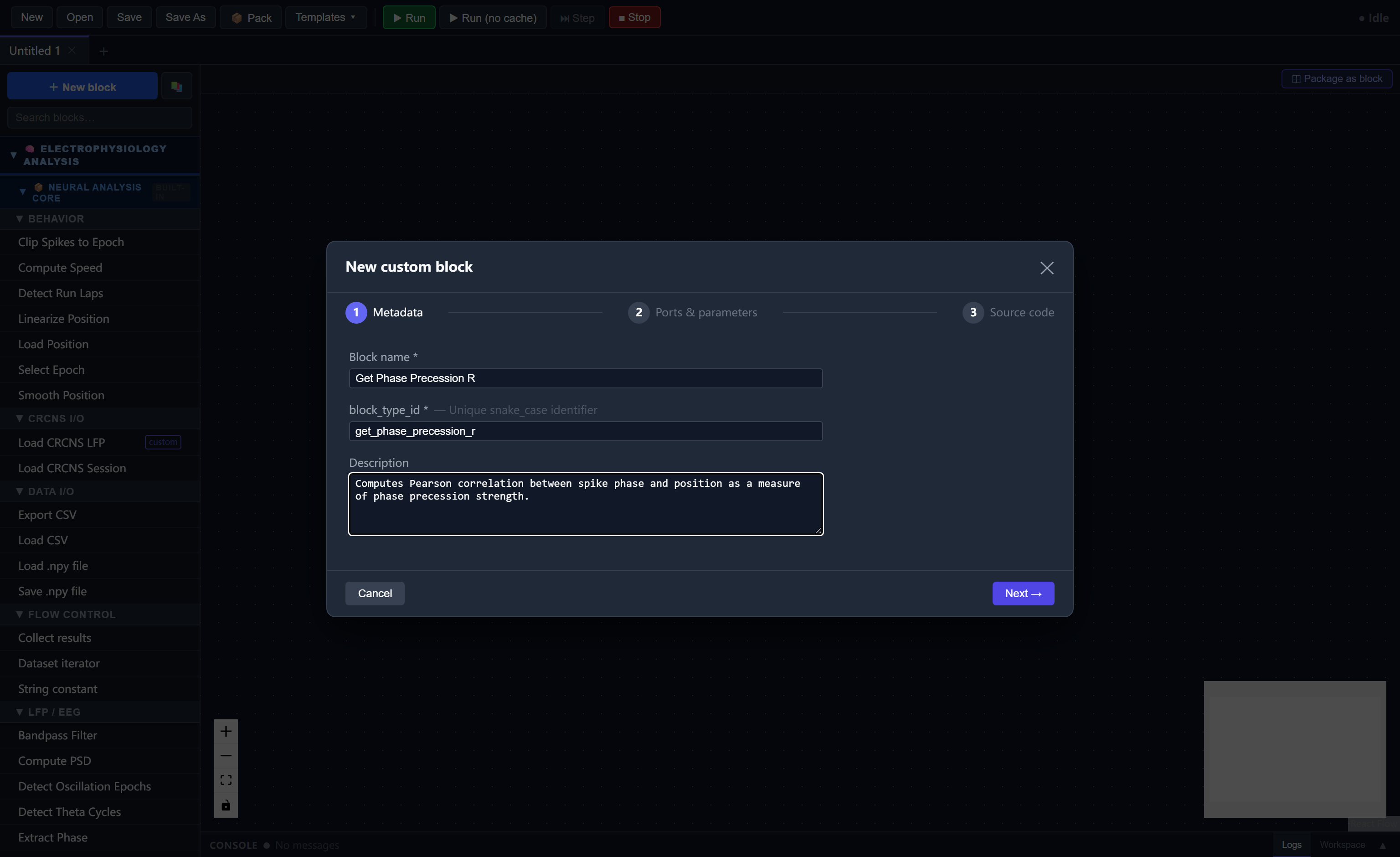
Task: Click inside the Description text area
Action: point(585,504)
